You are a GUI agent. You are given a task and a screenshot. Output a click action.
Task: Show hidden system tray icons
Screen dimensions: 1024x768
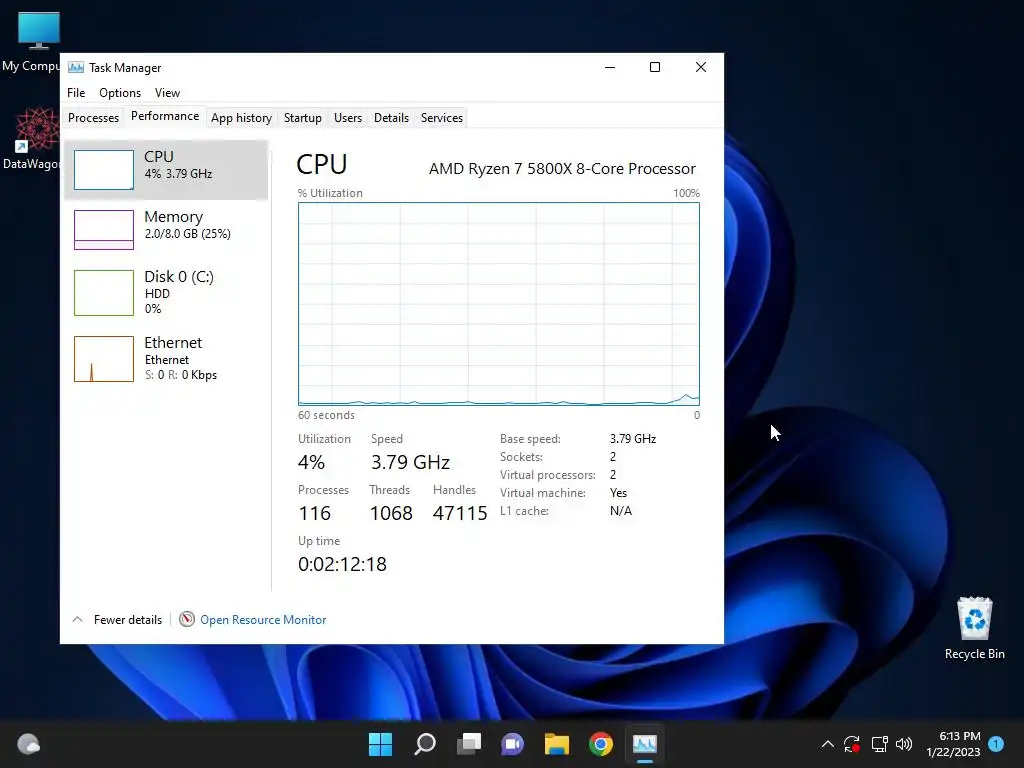pyautogui.click(x=827, y=744)
